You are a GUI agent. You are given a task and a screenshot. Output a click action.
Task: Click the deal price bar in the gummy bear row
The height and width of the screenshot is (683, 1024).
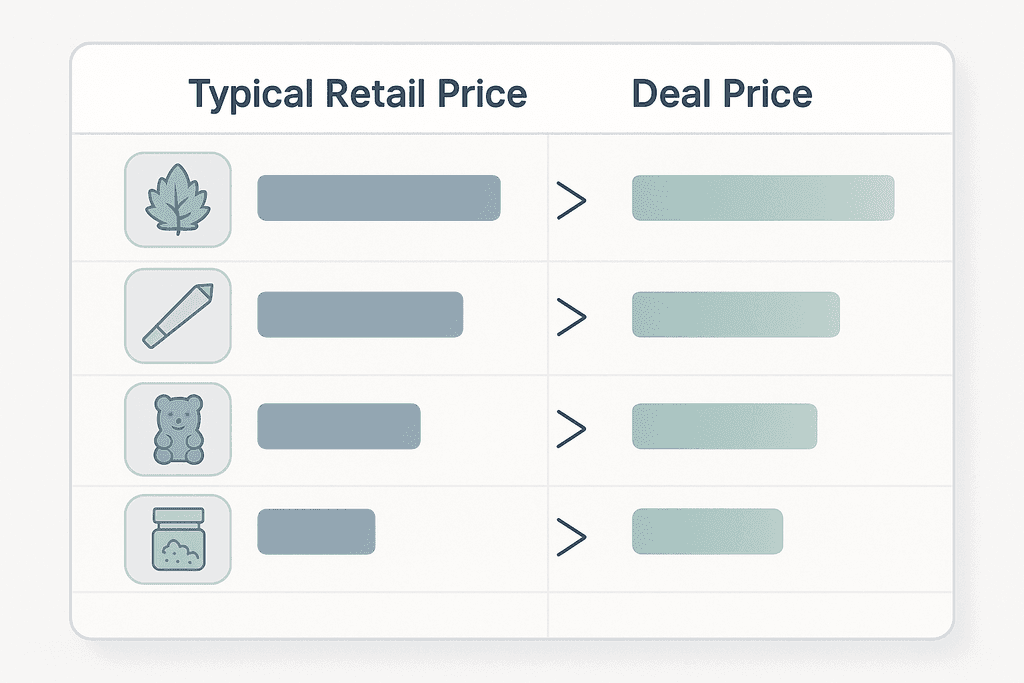coord(725,426)
